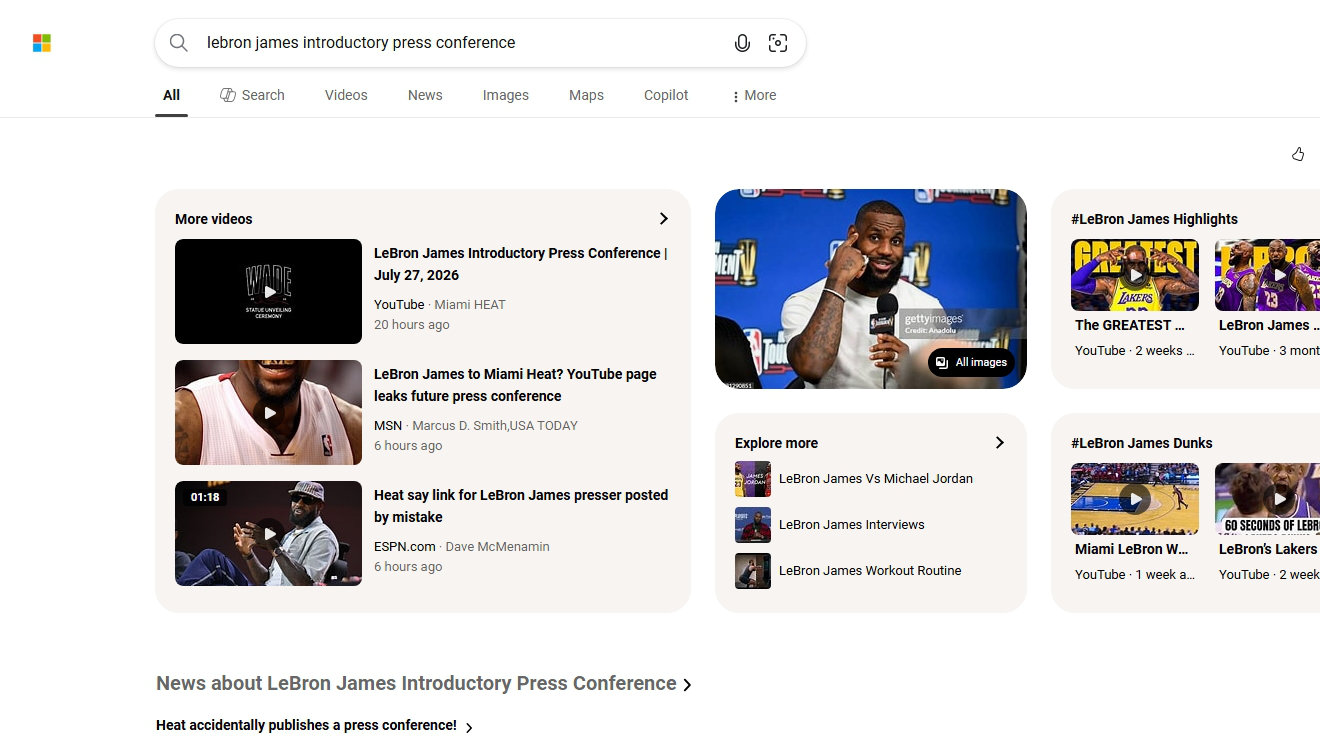
Task: Click the All images button
Action: tap(971, 362)
